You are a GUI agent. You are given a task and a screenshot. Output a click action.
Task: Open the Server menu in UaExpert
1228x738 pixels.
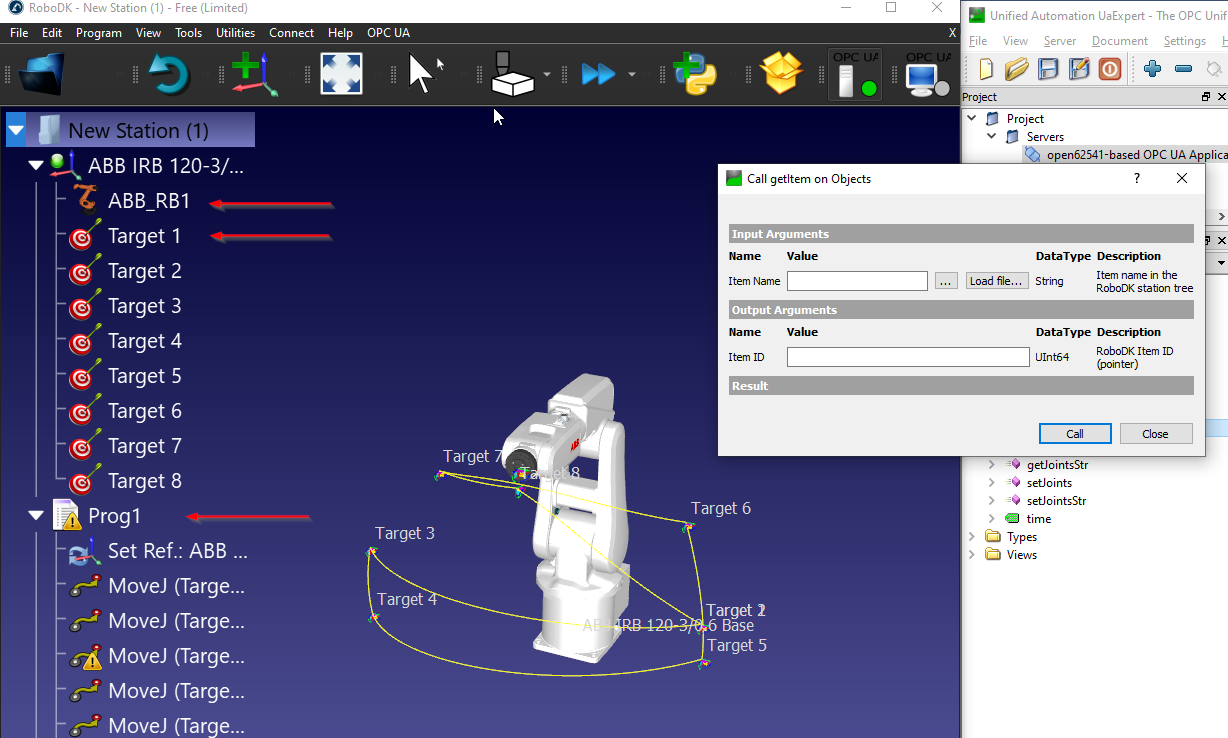coord(1060,41)
